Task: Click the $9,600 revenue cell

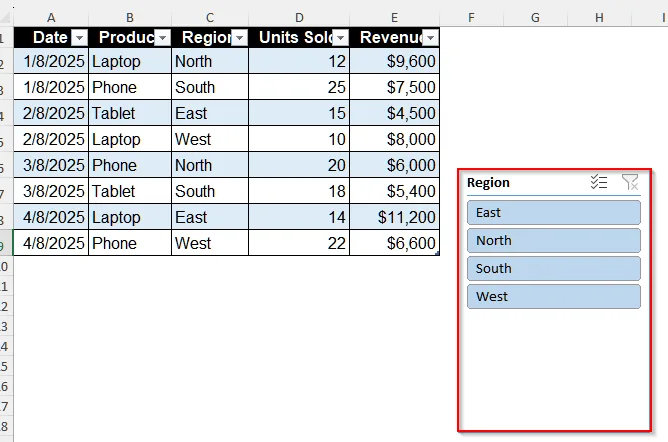Action: pyautogui.click(x=394, y=61)
